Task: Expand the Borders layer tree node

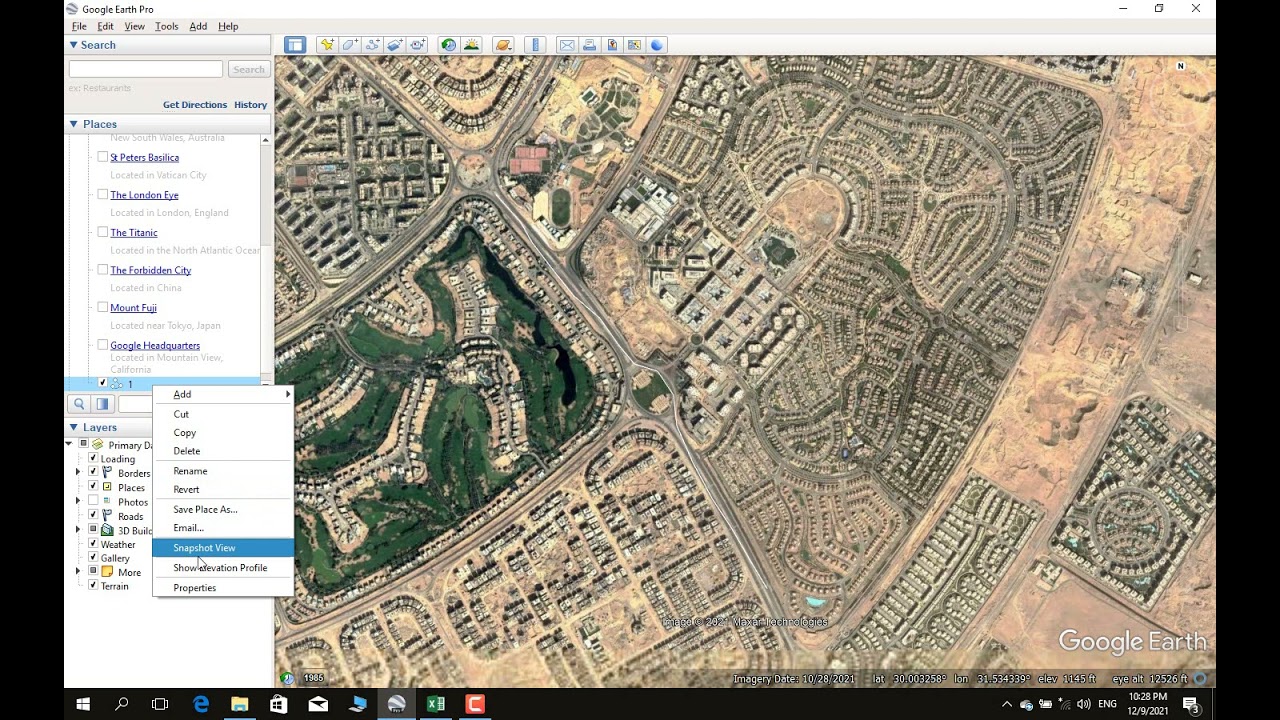Action: point(78,472)
